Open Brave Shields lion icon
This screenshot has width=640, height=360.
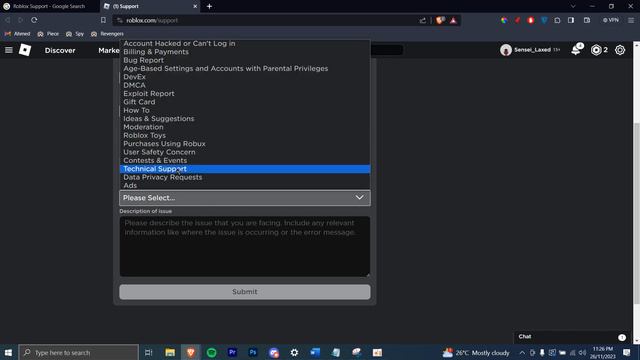(x=440, y=20)
